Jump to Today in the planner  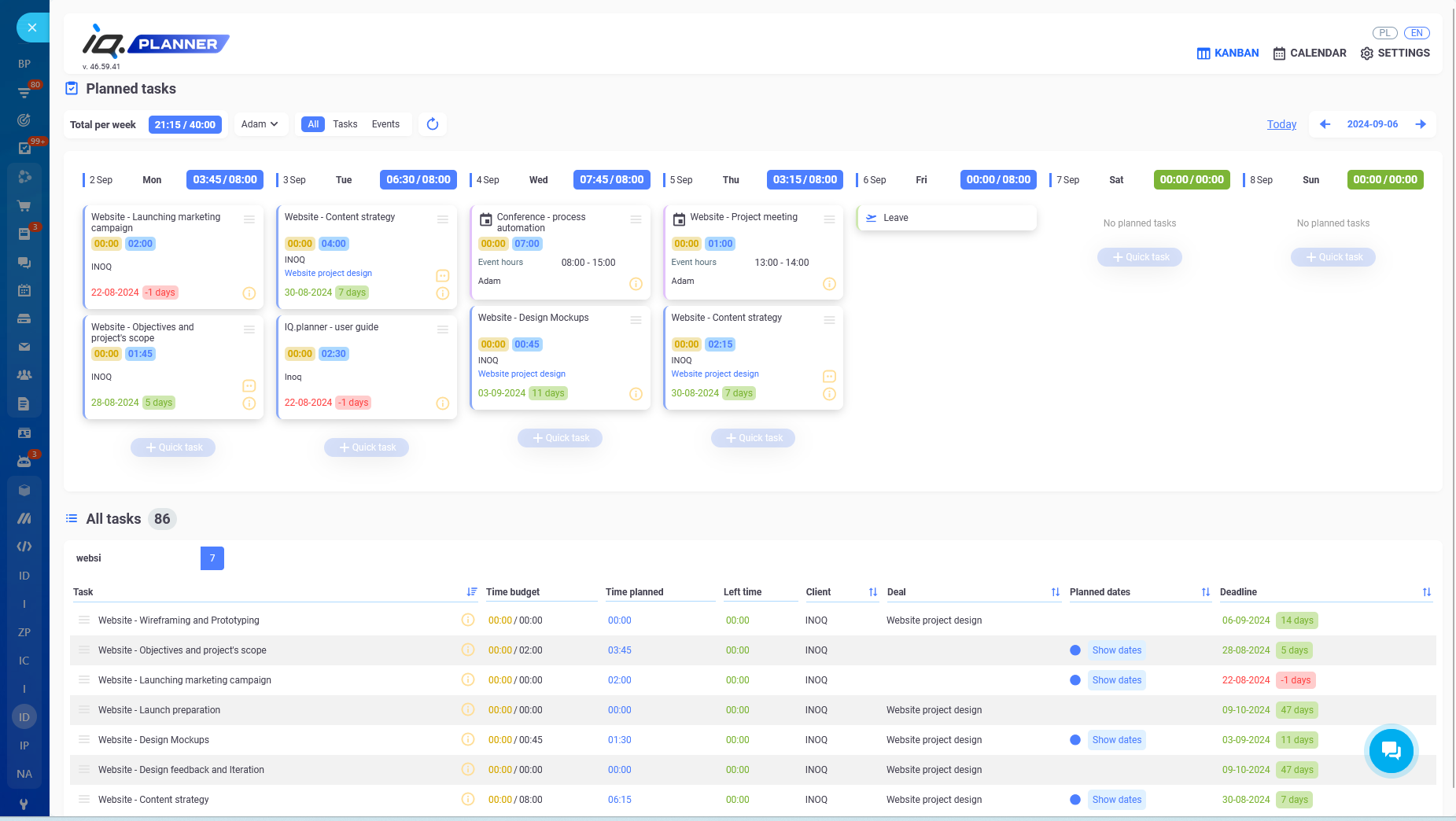tap(1281, 123)
